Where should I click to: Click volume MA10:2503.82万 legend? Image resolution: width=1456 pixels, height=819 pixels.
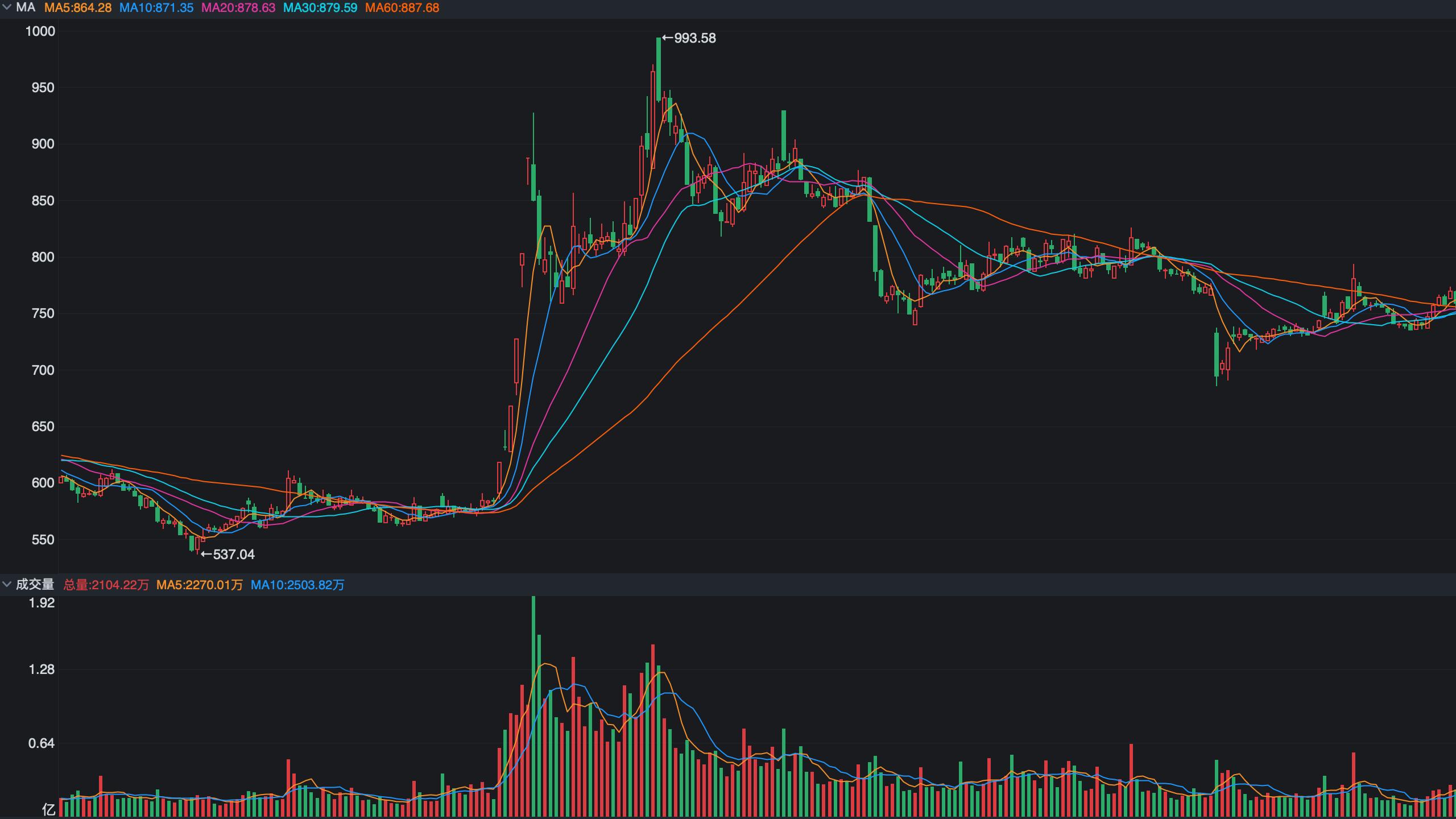297,585
